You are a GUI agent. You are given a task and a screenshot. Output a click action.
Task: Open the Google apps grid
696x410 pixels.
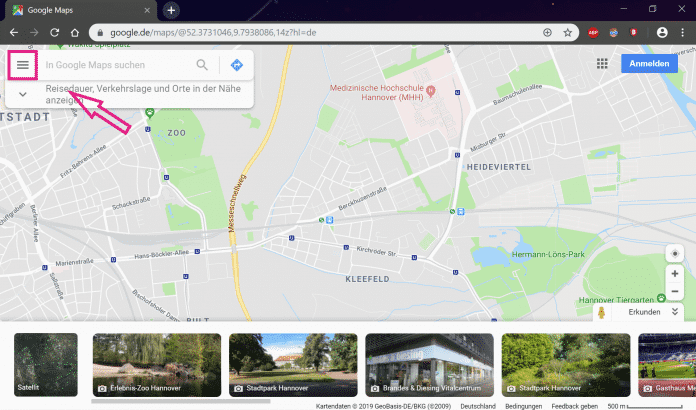602,64
